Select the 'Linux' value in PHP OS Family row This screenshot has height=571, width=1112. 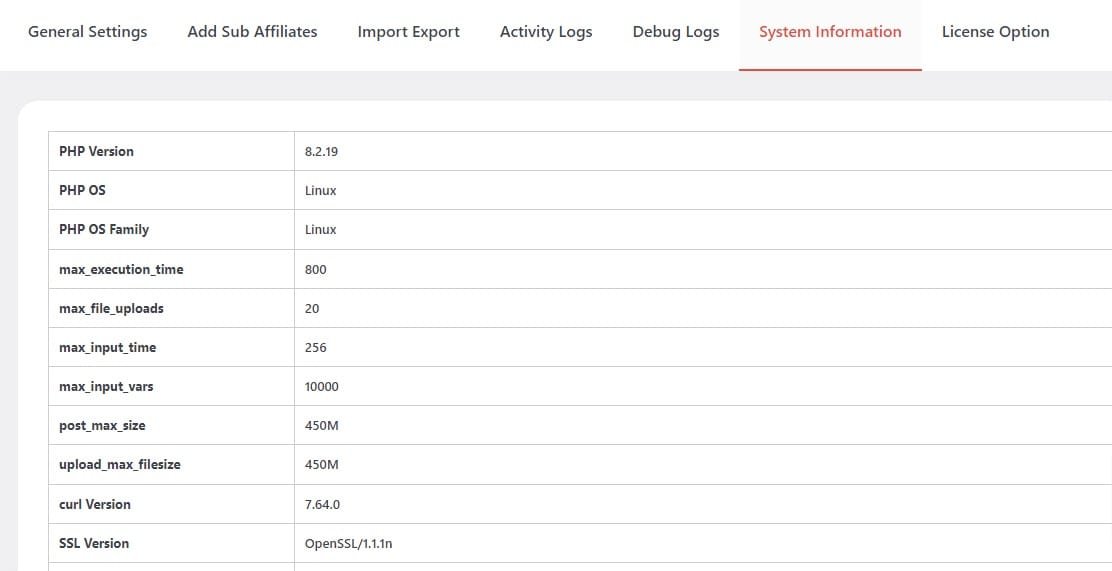coord(321,229)
